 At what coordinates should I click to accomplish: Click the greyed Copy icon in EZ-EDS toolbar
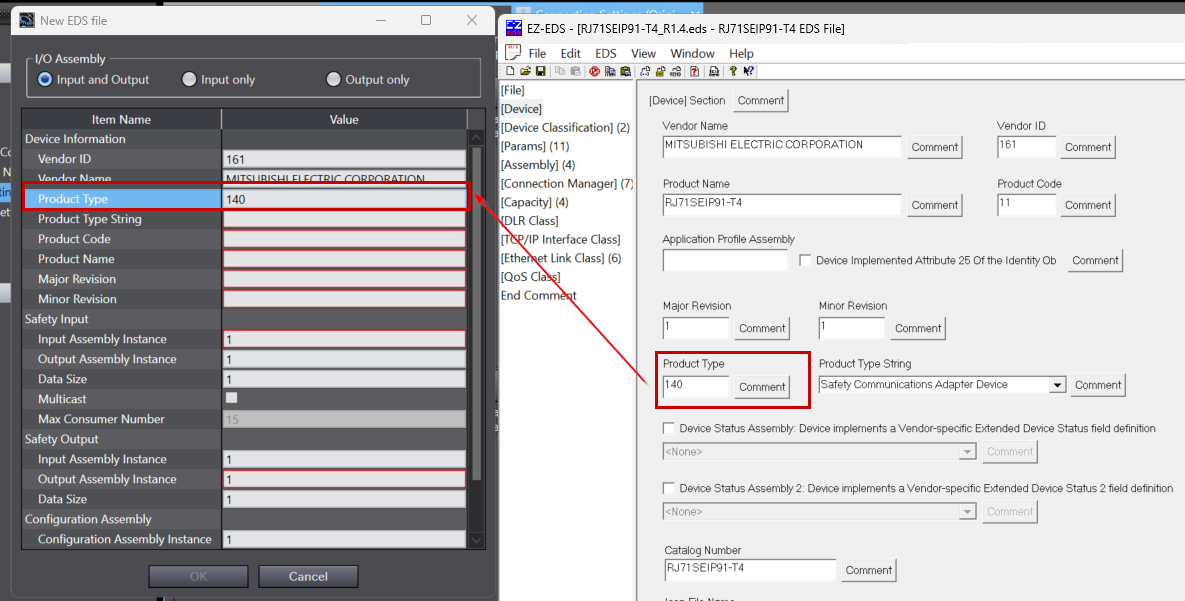tap(560, 71)
